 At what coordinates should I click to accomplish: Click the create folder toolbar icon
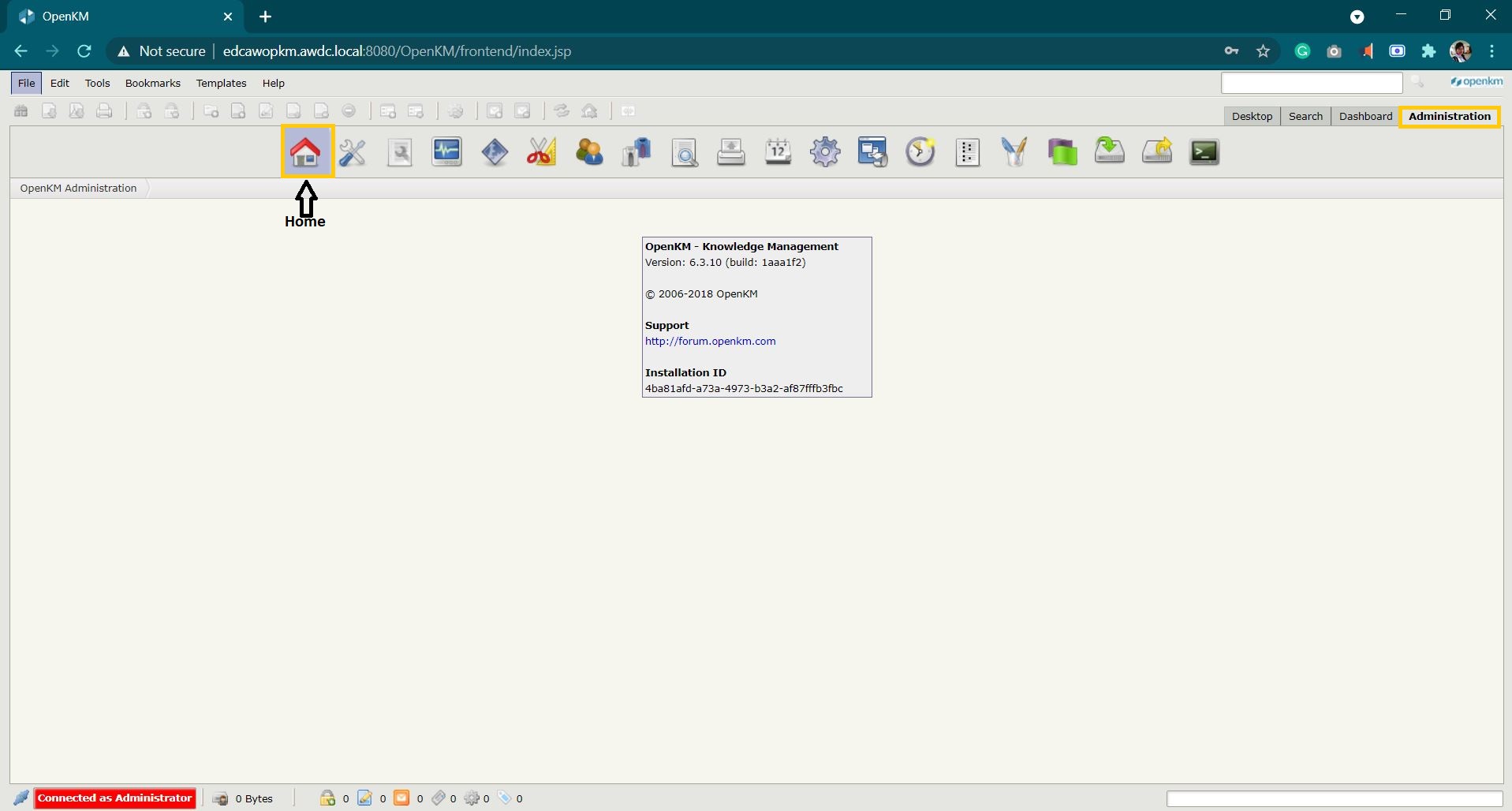tap(211, 111)
